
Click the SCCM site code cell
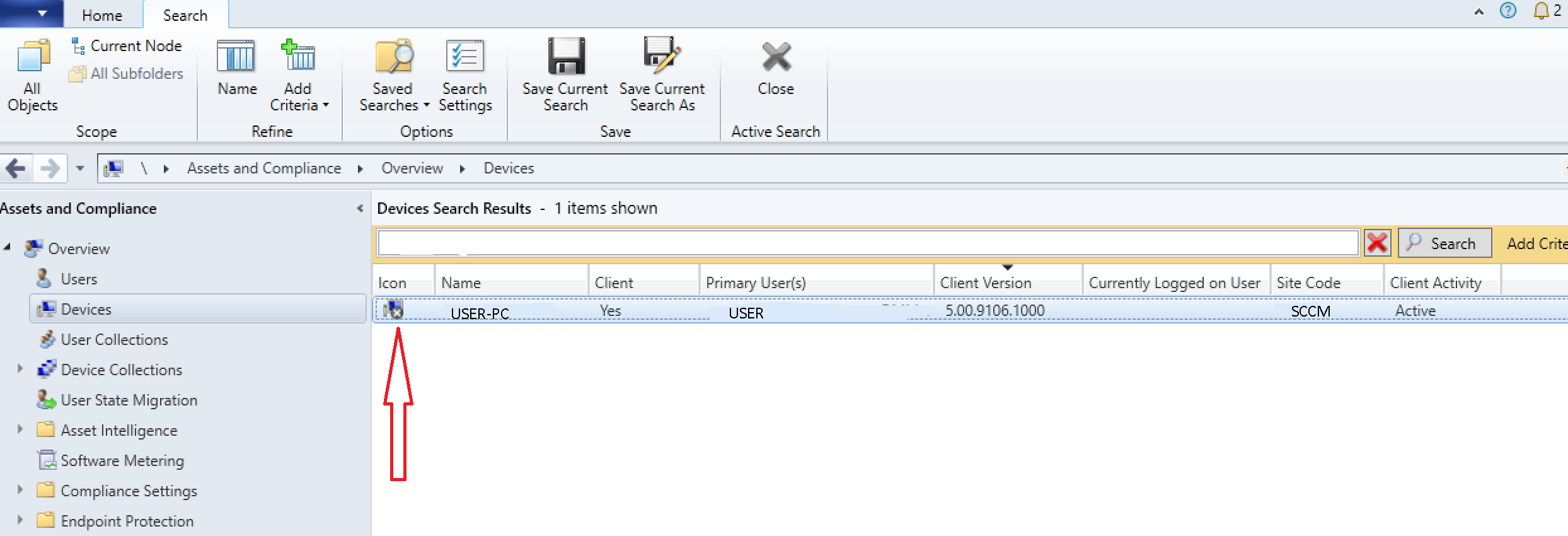click(x=1310, y=311)
